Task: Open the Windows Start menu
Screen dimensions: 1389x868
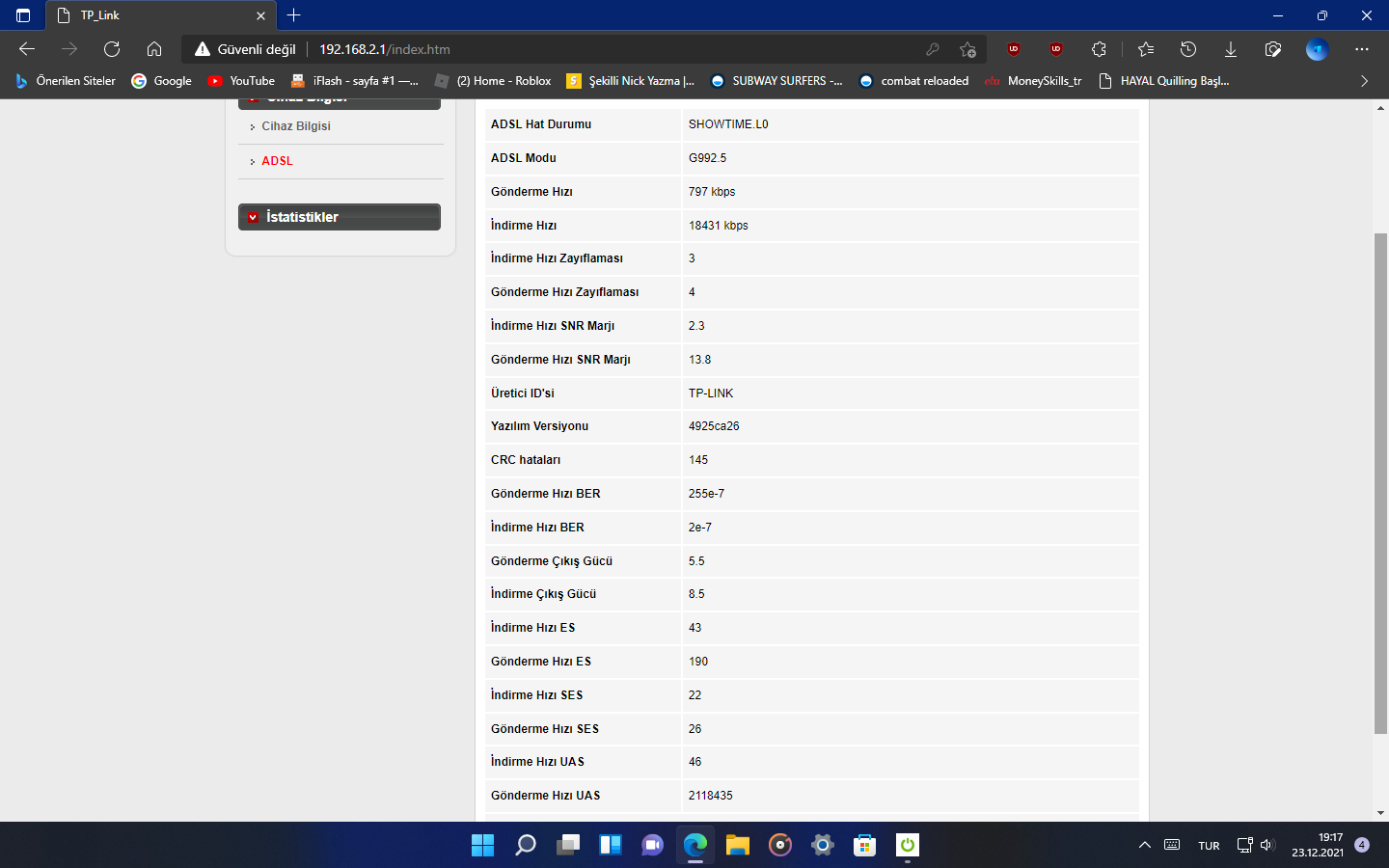Action: pyautogui.click(x=482, y=846)
